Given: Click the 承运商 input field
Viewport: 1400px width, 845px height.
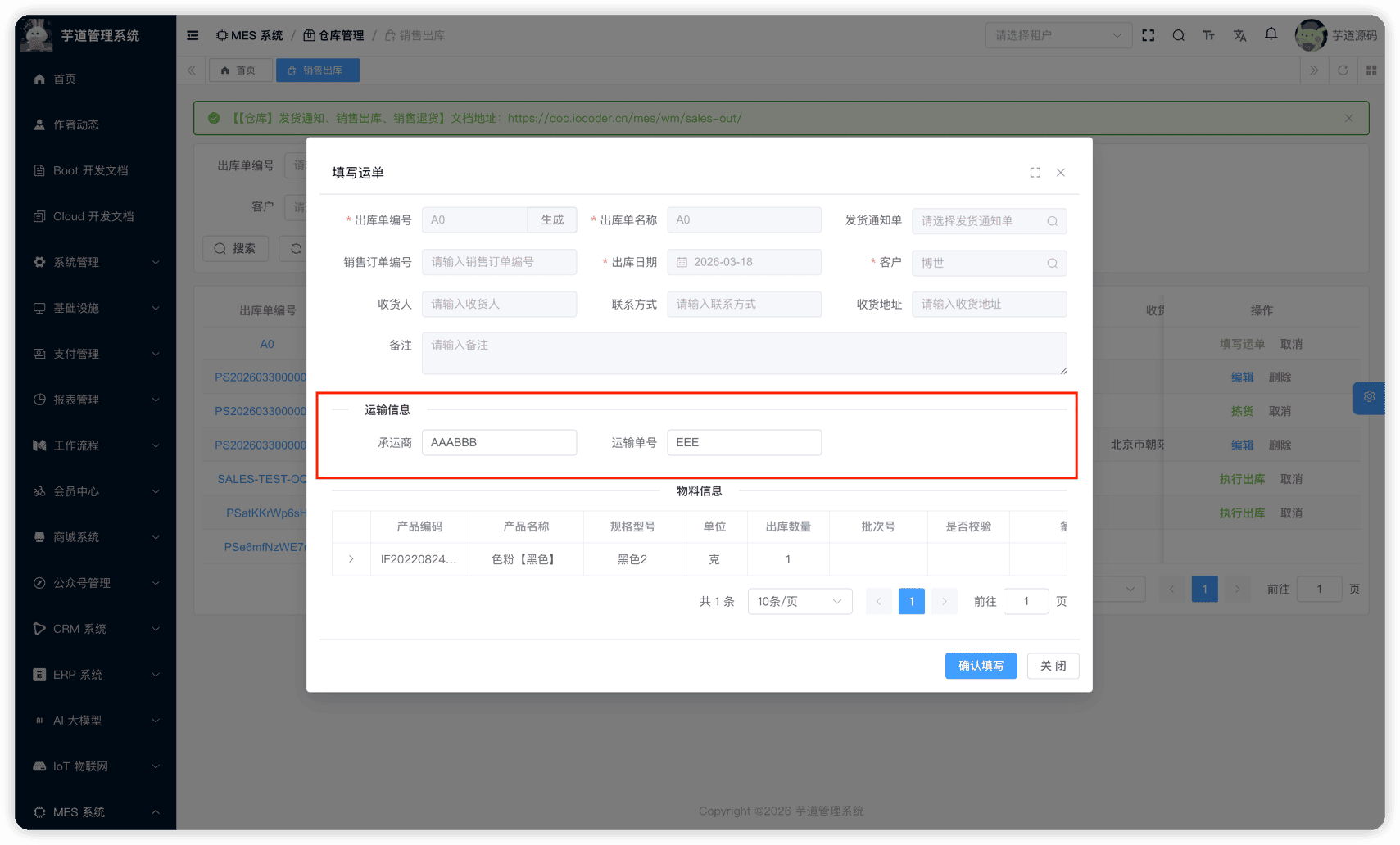Looking at the screenshot, I should [x=499, y=442].
